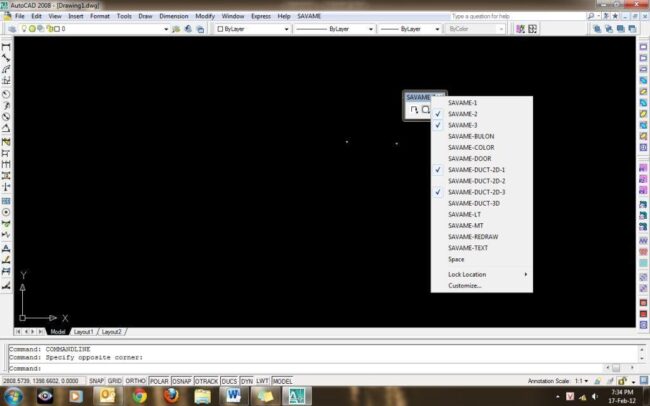This screenshot has width=650, height=406.
Task: Select the ordinate dimension tool
Action: click(x=6, y=80)
